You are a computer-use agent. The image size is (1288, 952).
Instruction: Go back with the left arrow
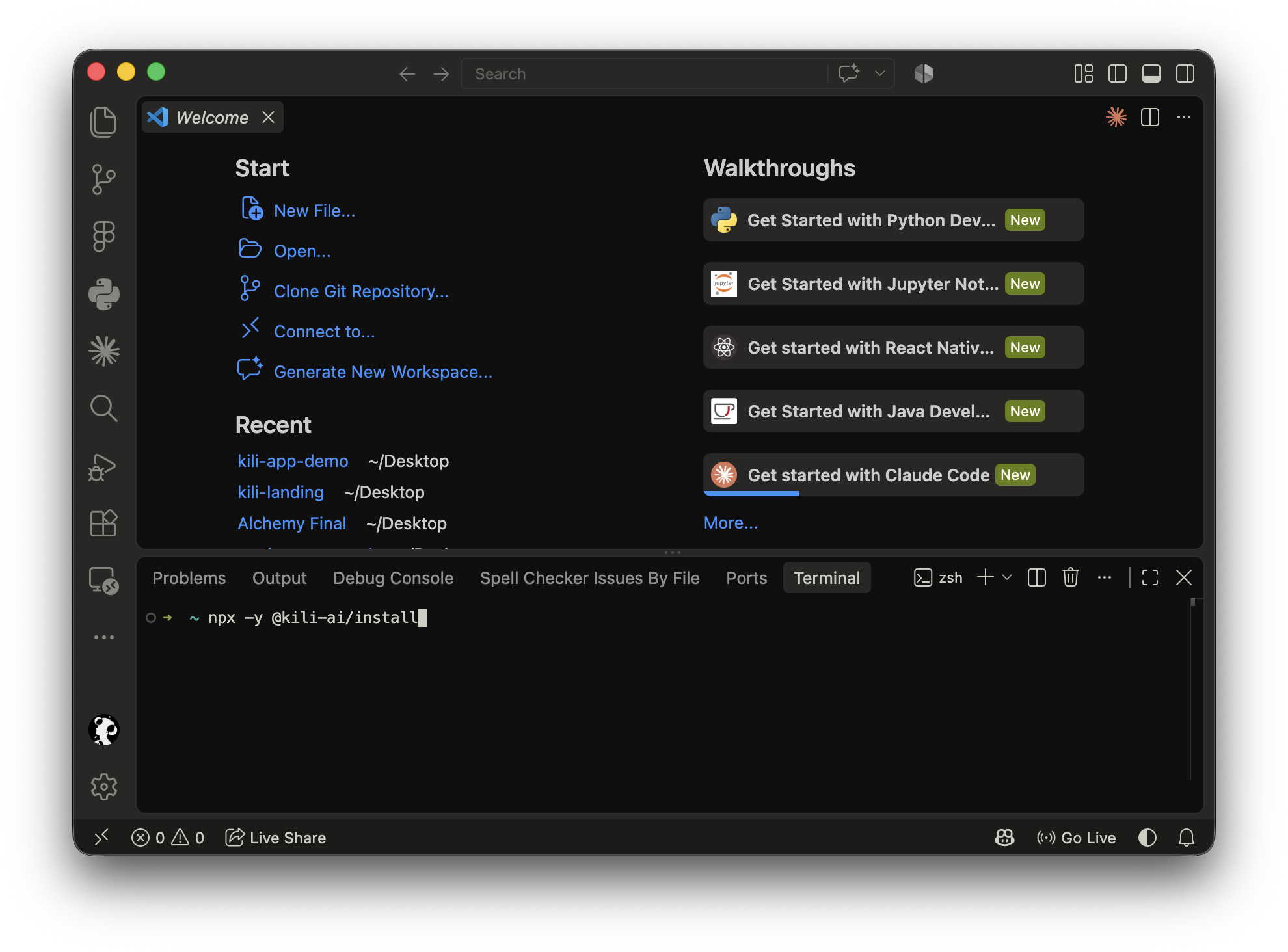tap(407, 74)
